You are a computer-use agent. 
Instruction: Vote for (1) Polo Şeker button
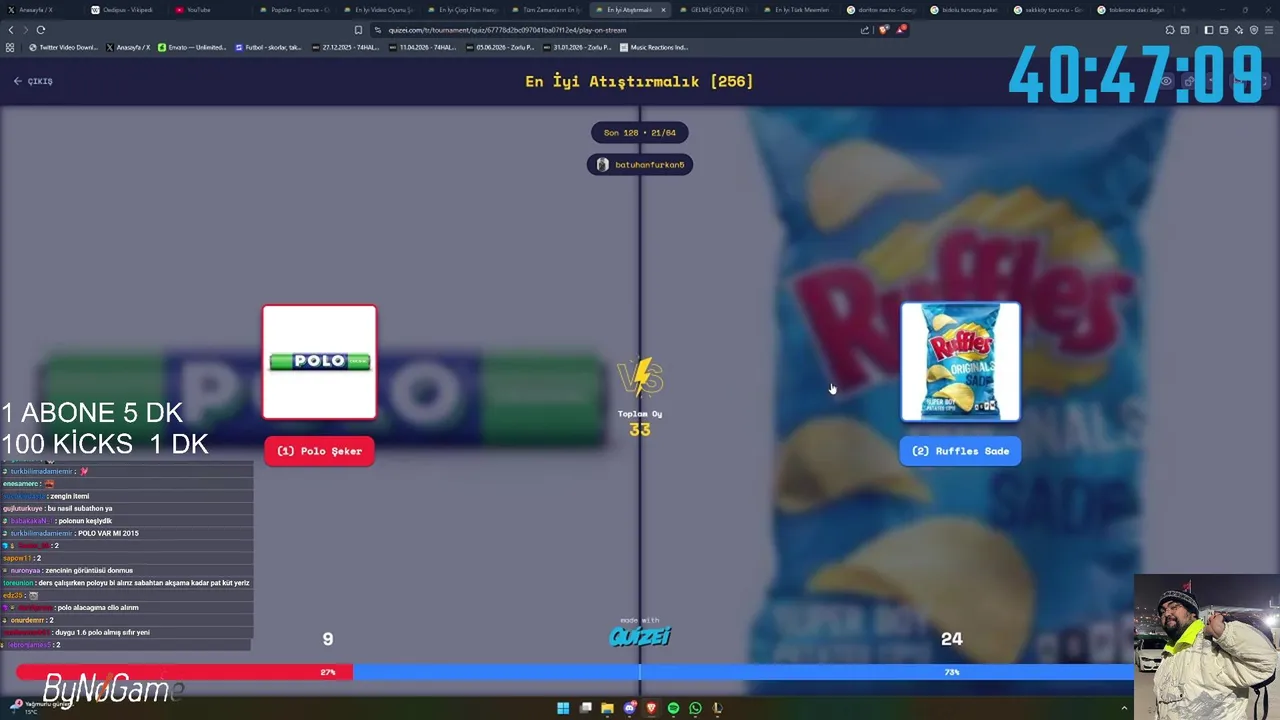319,451
